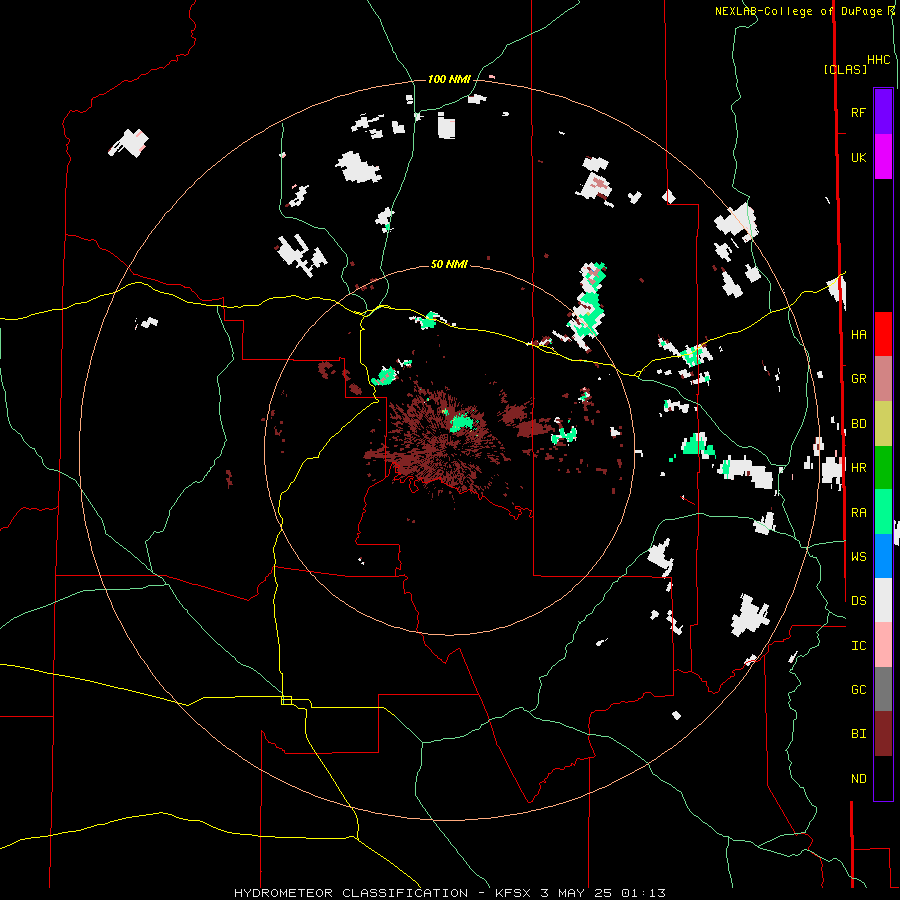Pick the dark green HR legend swatch
This screenshot has height=900, width=900.
click(x=883, y=468)
